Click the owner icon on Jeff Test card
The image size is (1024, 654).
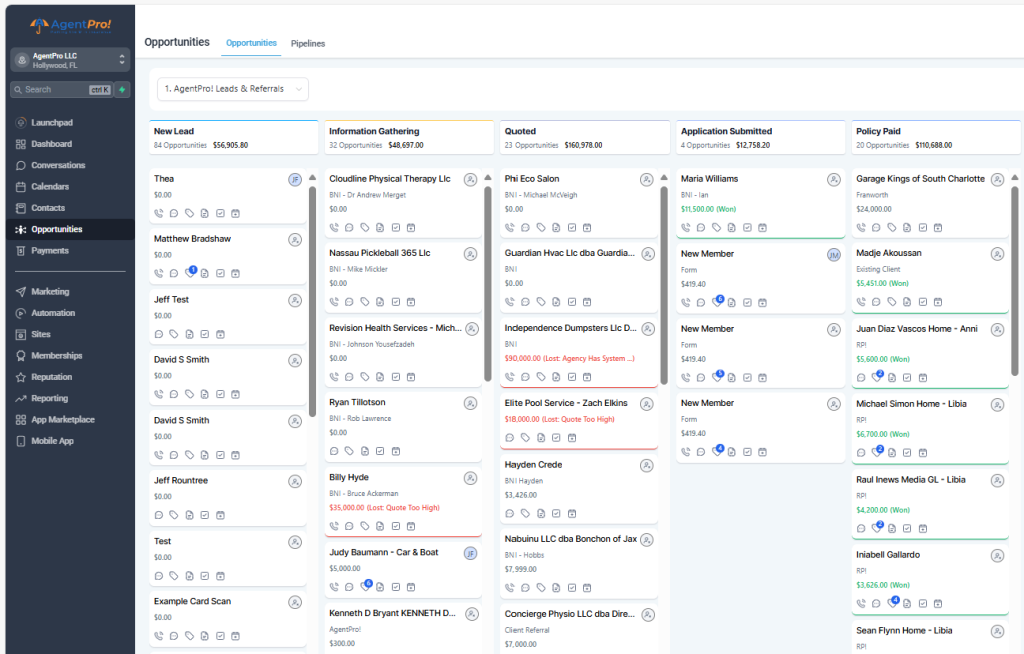tap(295, 301)
